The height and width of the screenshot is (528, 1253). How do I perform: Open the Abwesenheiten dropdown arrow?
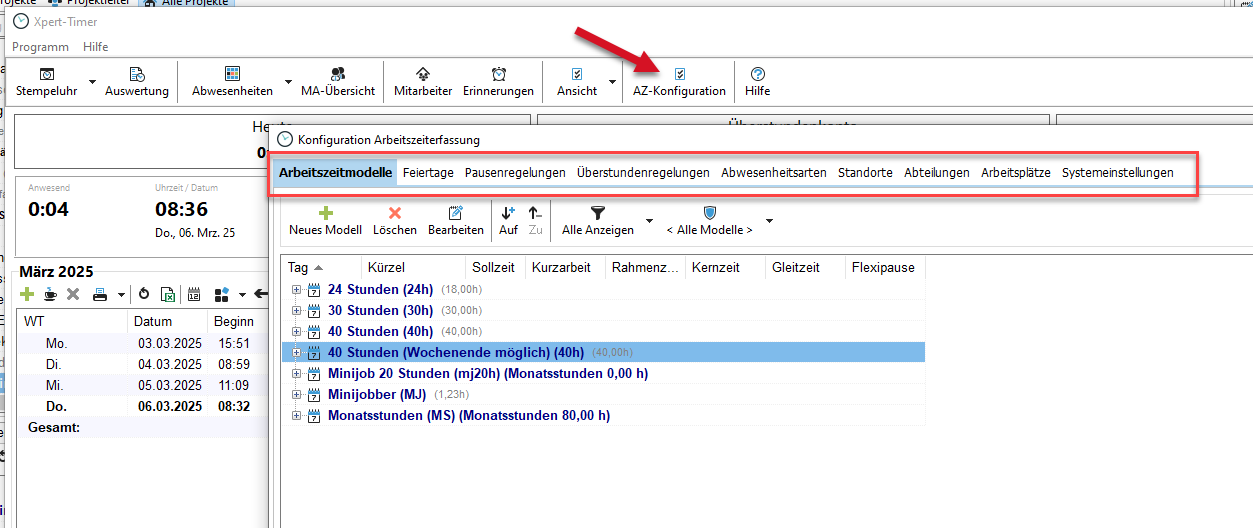288,82
